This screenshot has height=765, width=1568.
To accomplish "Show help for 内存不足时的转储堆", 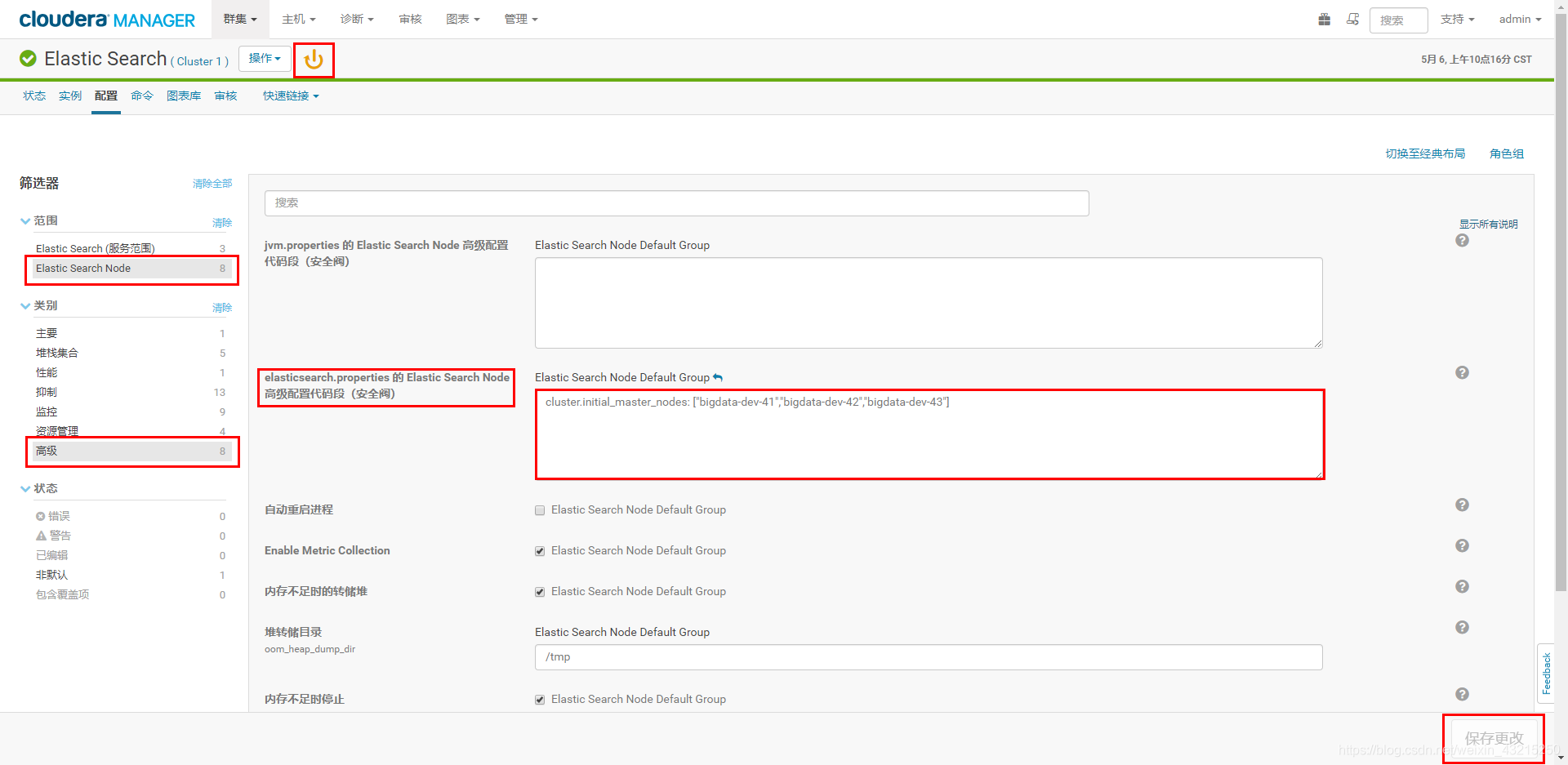I will (x=1462, y=586).
